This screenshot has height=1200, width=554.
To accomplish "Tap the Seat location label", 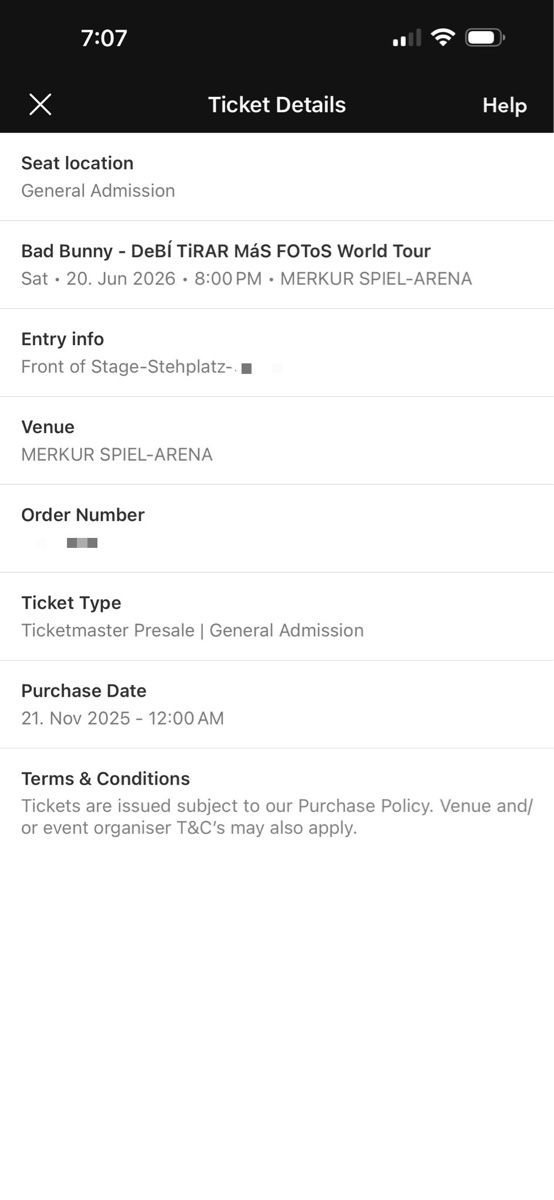I will (77, 163).
